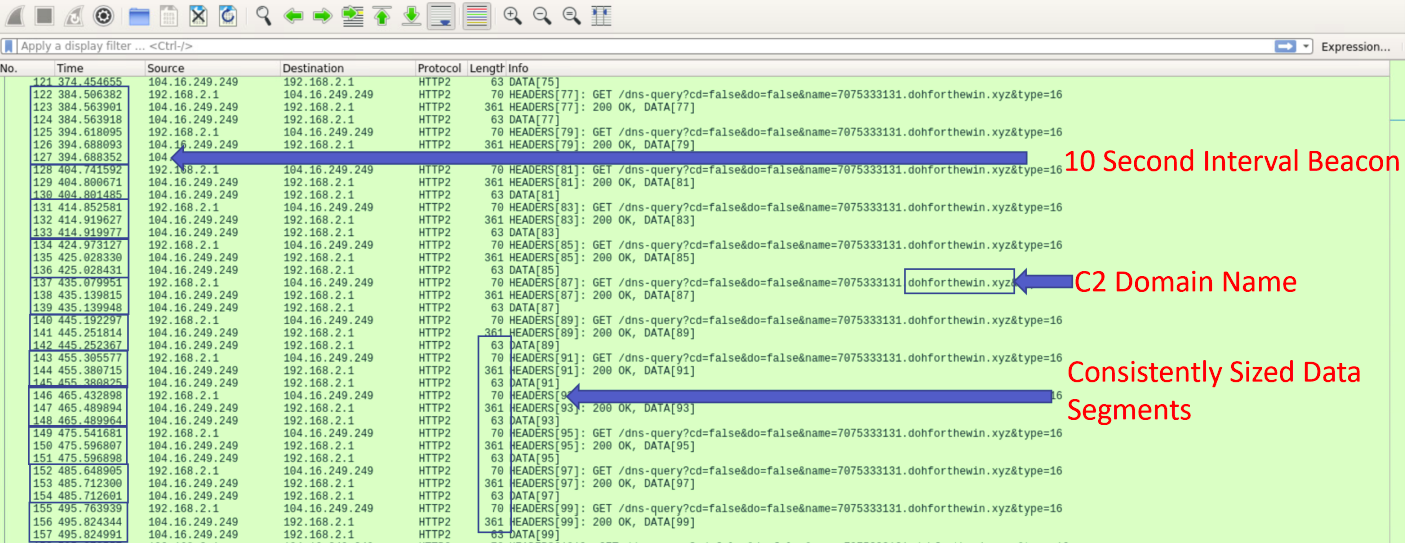The height and width of the screenshot is (543, 1405).
Task: Zoom in on packet list text
Action: point(512,15)
